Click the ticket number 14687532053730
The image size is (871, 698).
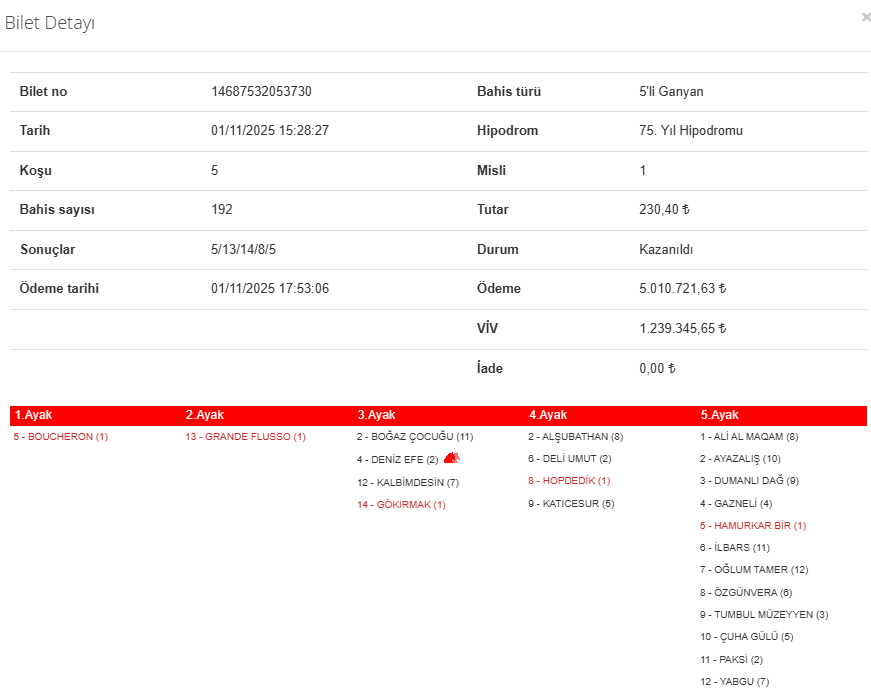click(x=261, y=92)
